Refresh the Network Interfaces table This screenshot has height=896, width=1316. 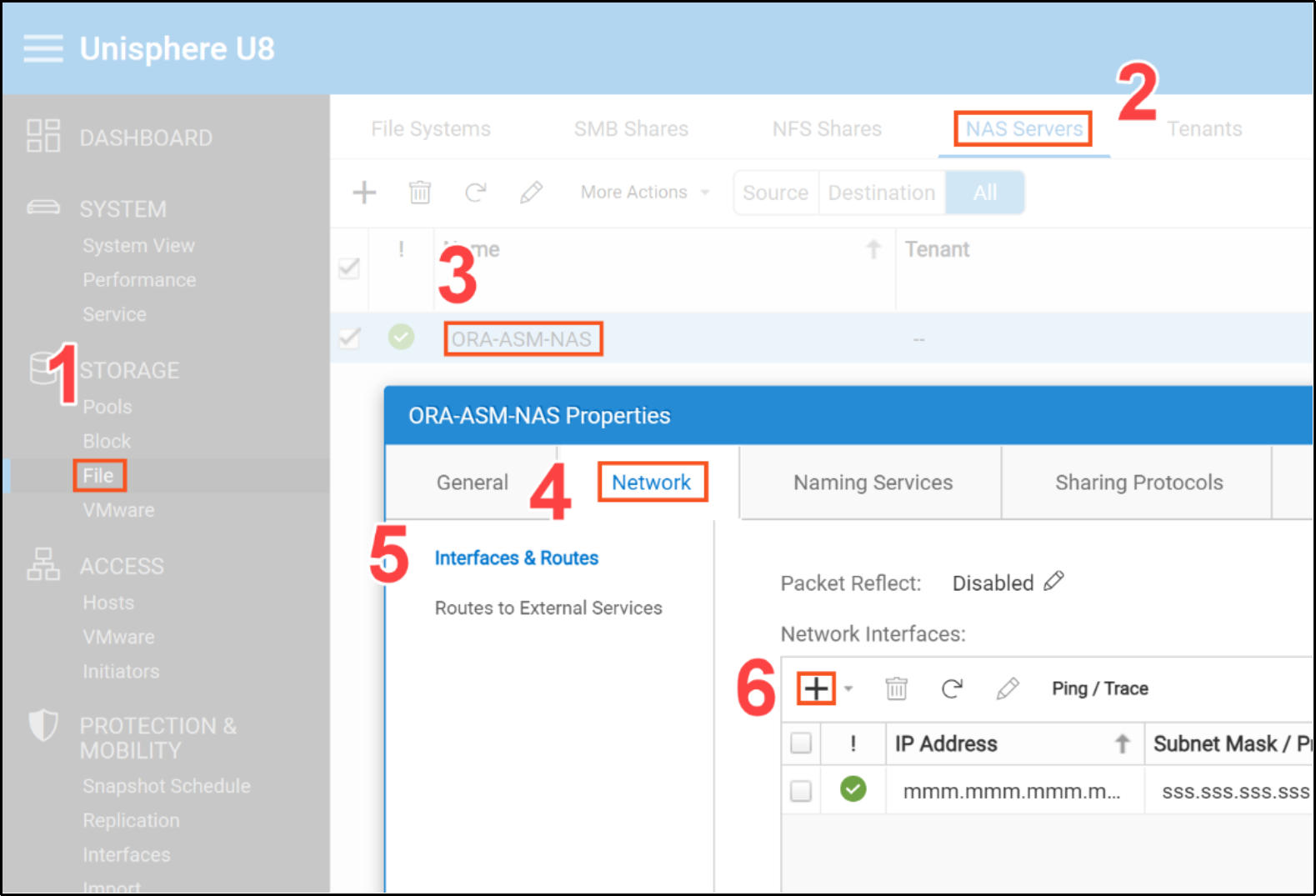pos(952,688)
